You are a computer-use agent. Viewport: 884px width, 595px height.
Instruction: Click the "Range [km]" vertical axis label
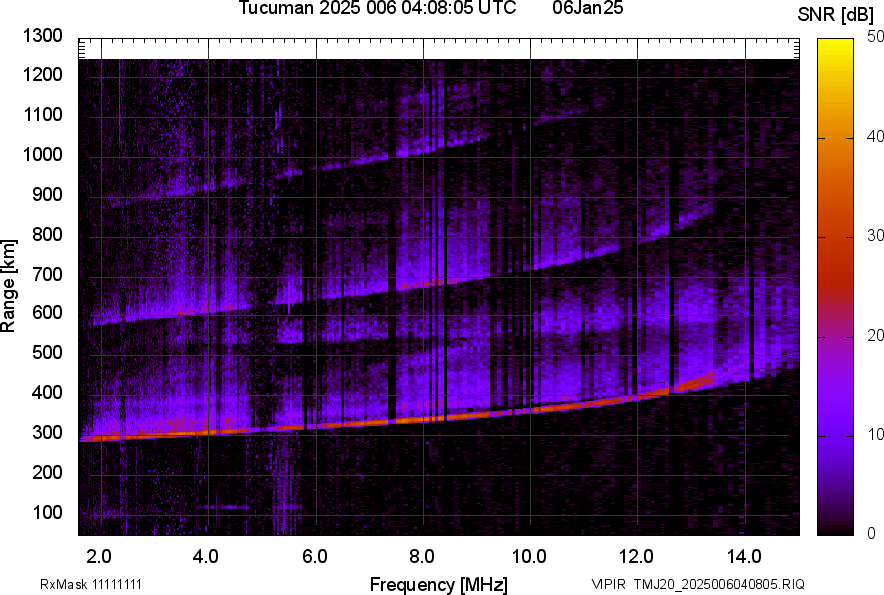pyautogui.click(x=9, y=285)
